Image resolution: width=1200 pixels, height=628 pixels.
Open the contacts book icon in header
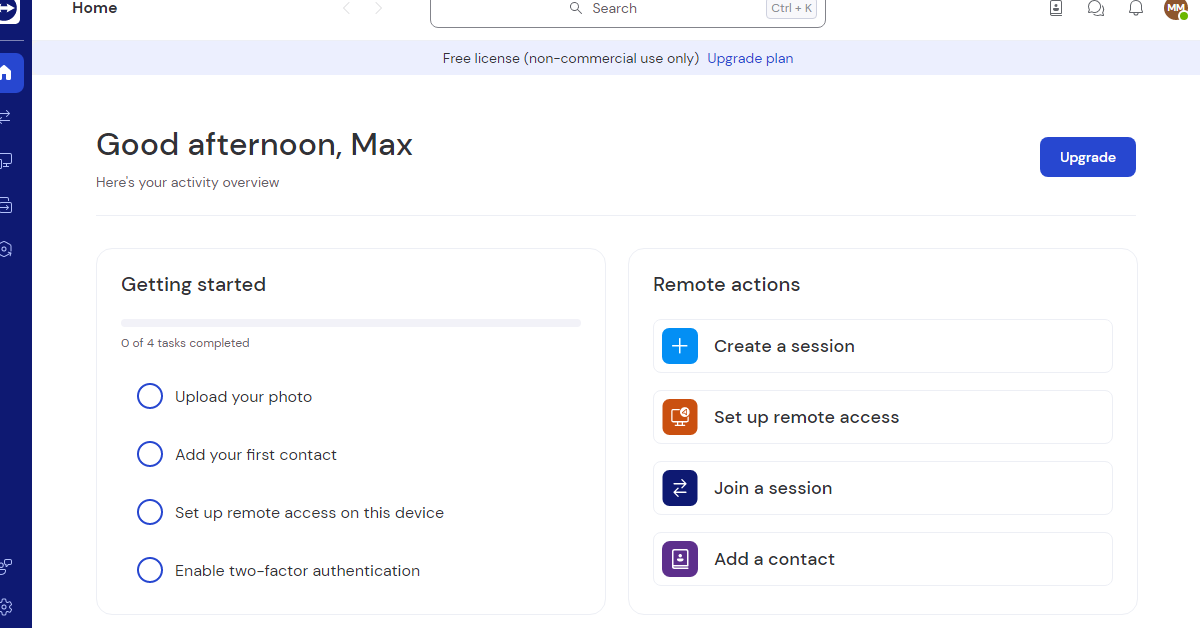tap(1056, 8)
